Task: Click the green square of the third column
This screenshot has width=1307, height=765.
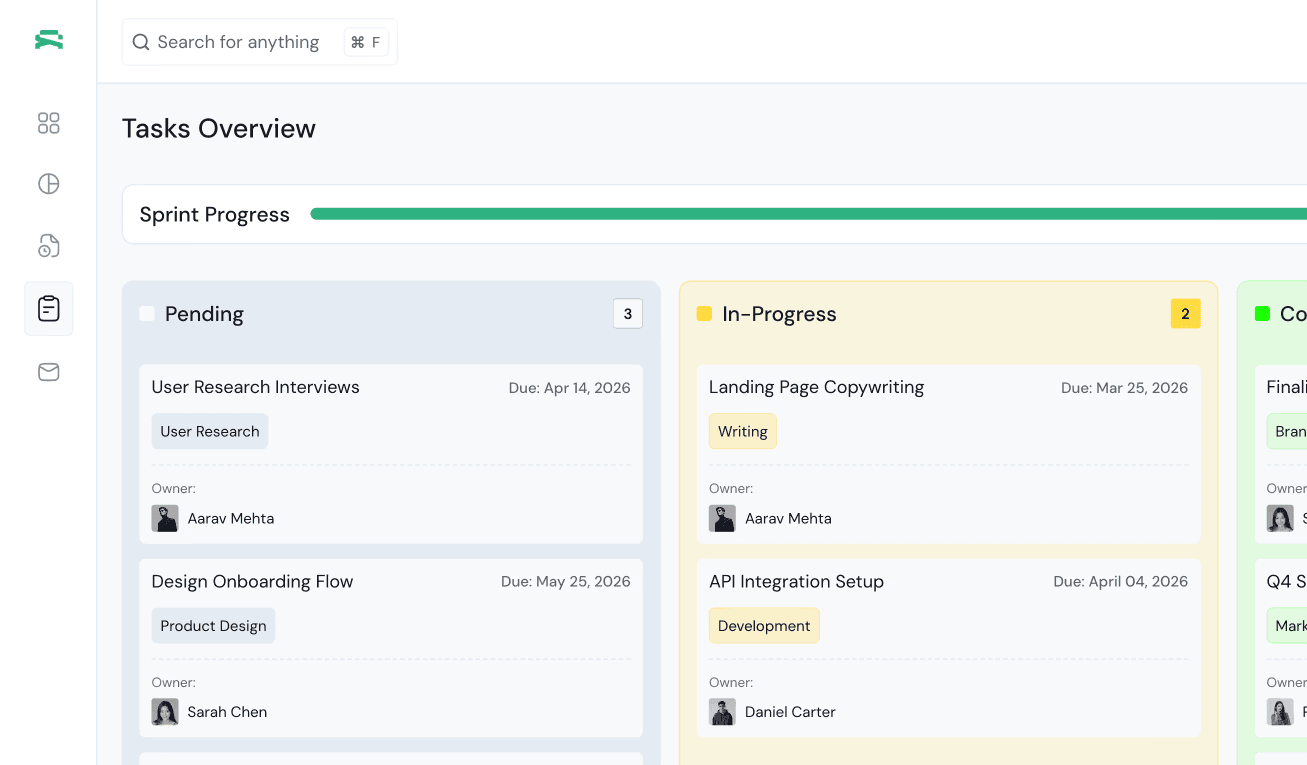Action: [1262, 314]
